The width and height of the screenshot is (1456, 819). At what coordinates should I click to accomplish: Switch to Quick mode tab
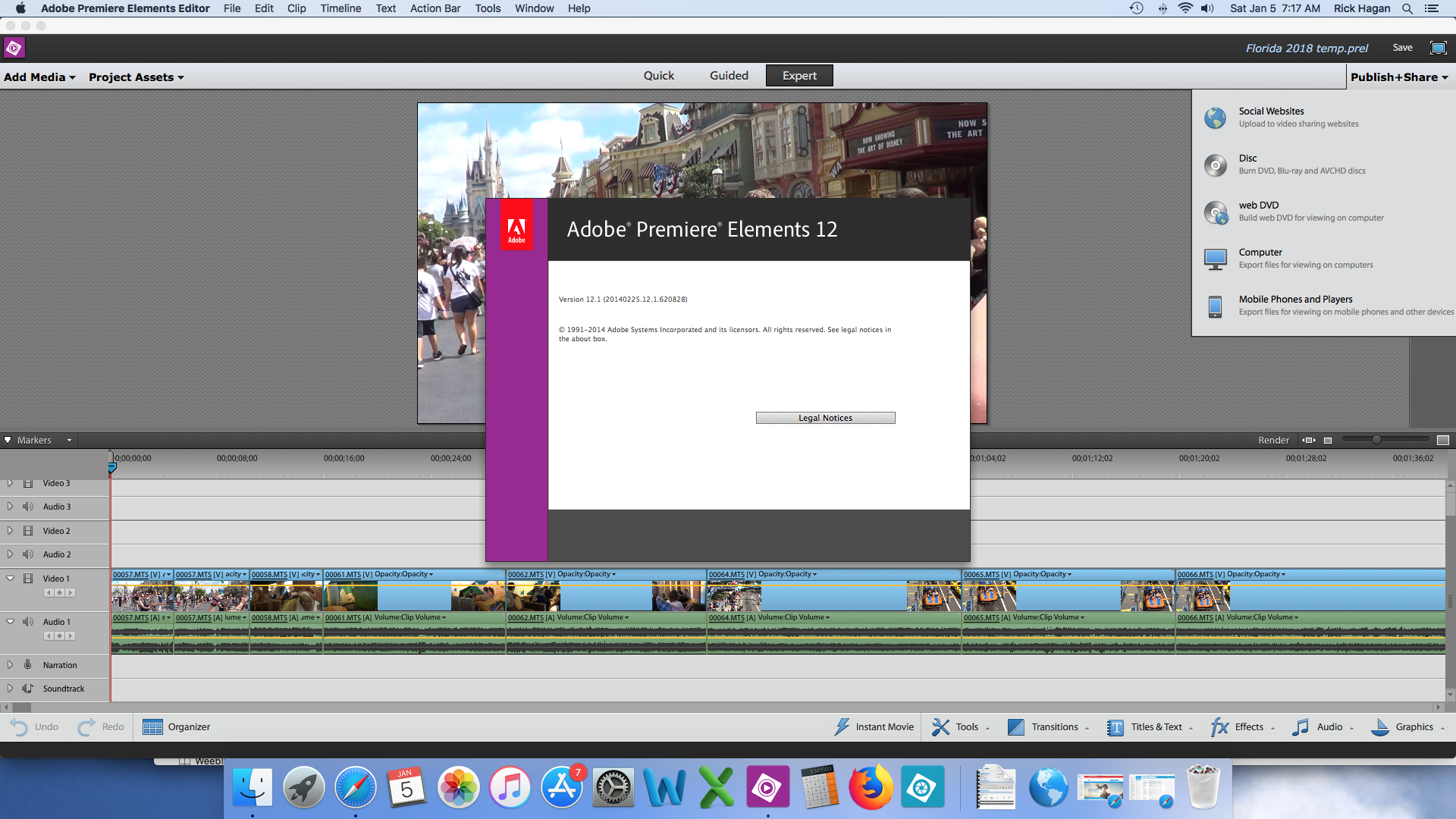pos(659,76)
